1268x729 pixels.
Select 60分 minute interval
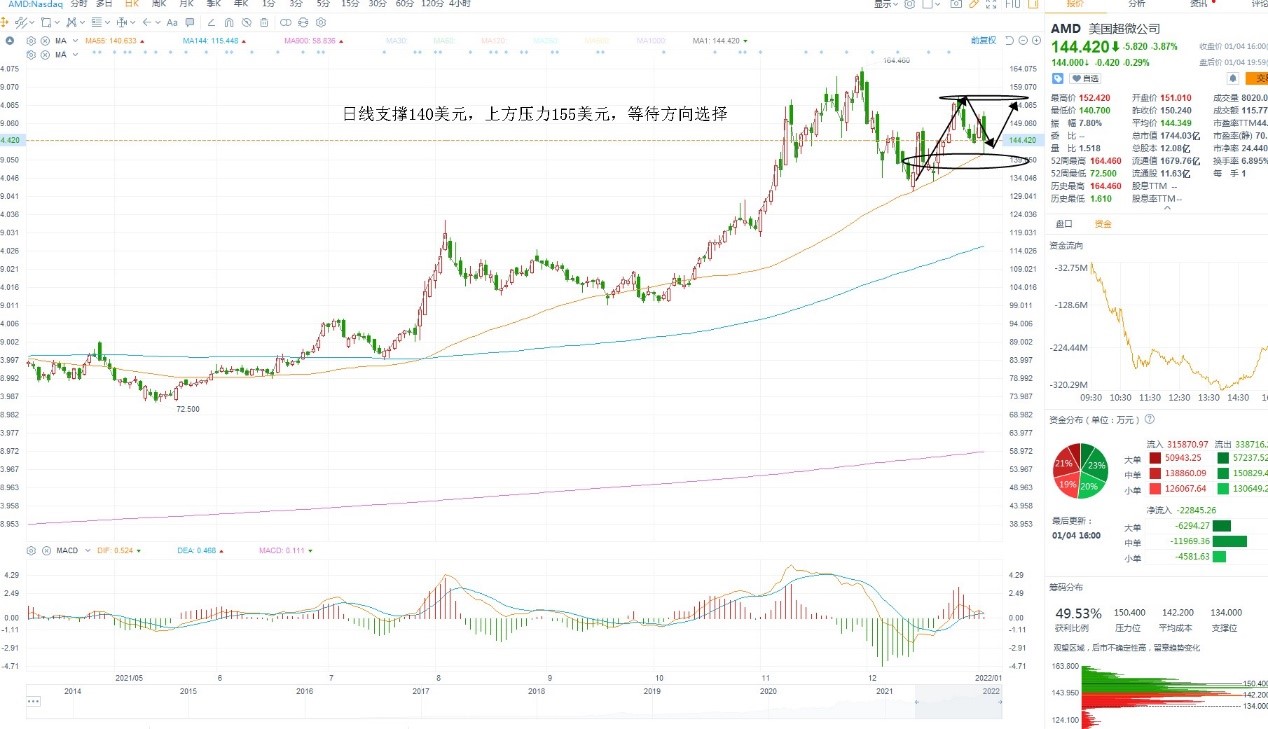coord(404,4)
